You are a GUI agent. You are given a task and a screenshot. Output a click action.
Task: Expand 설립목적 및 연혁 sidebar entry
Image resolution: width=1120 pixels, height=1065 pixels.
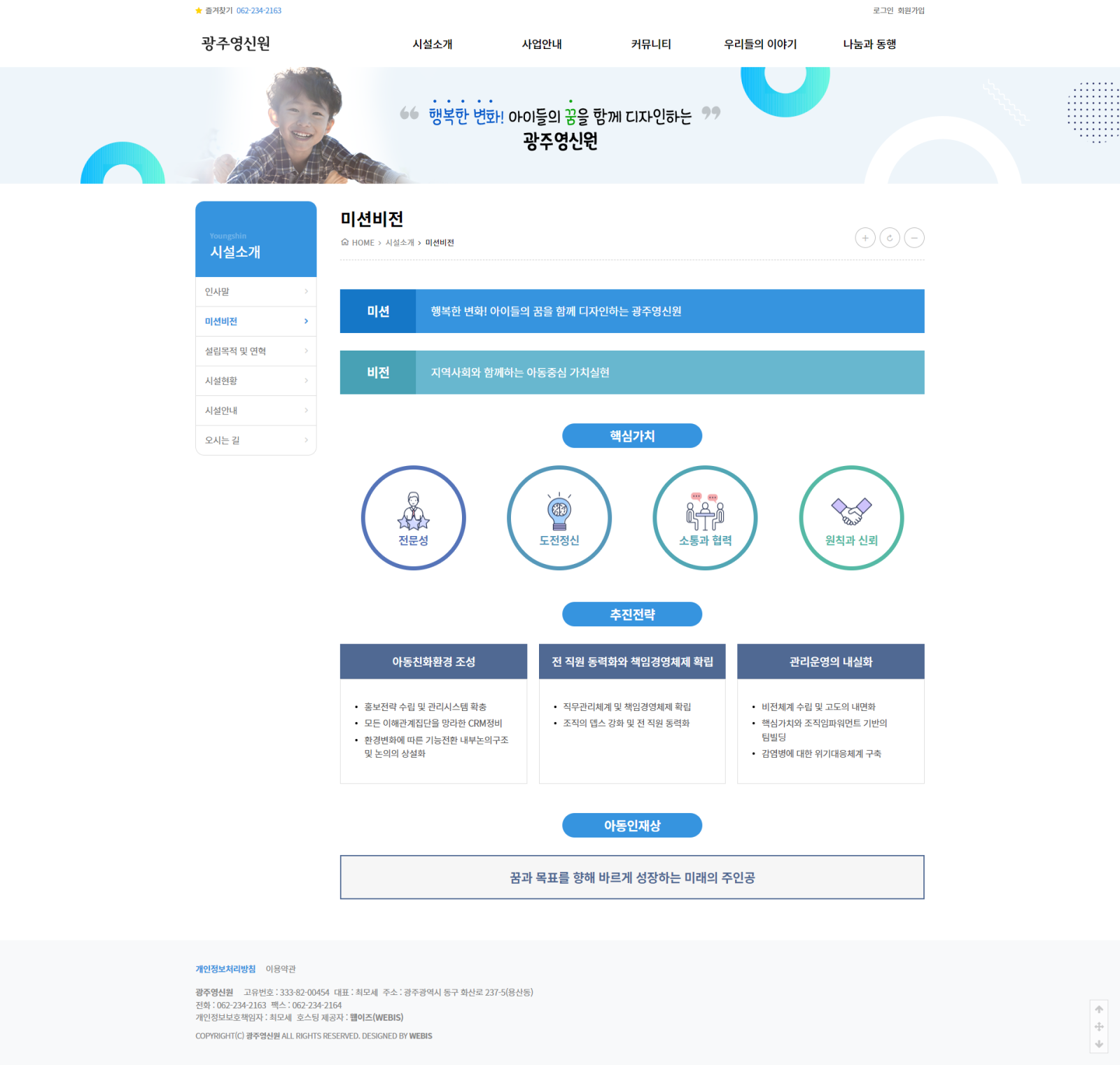255,351
